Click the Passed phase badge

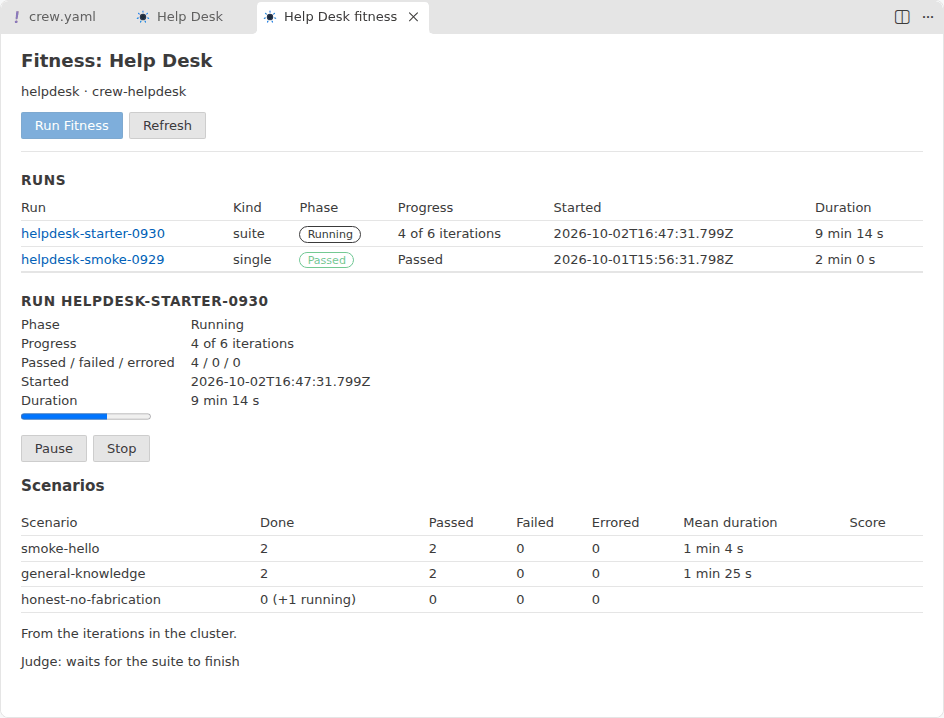point(326,260)
